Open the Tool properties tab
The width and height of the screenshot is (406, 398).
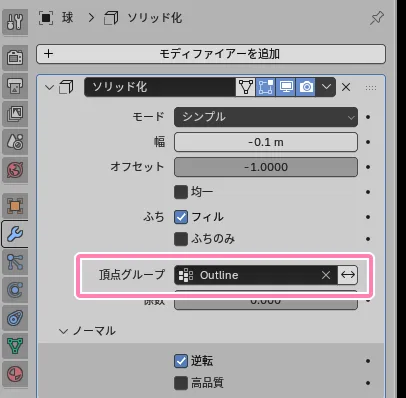click(x=15, y=22)
